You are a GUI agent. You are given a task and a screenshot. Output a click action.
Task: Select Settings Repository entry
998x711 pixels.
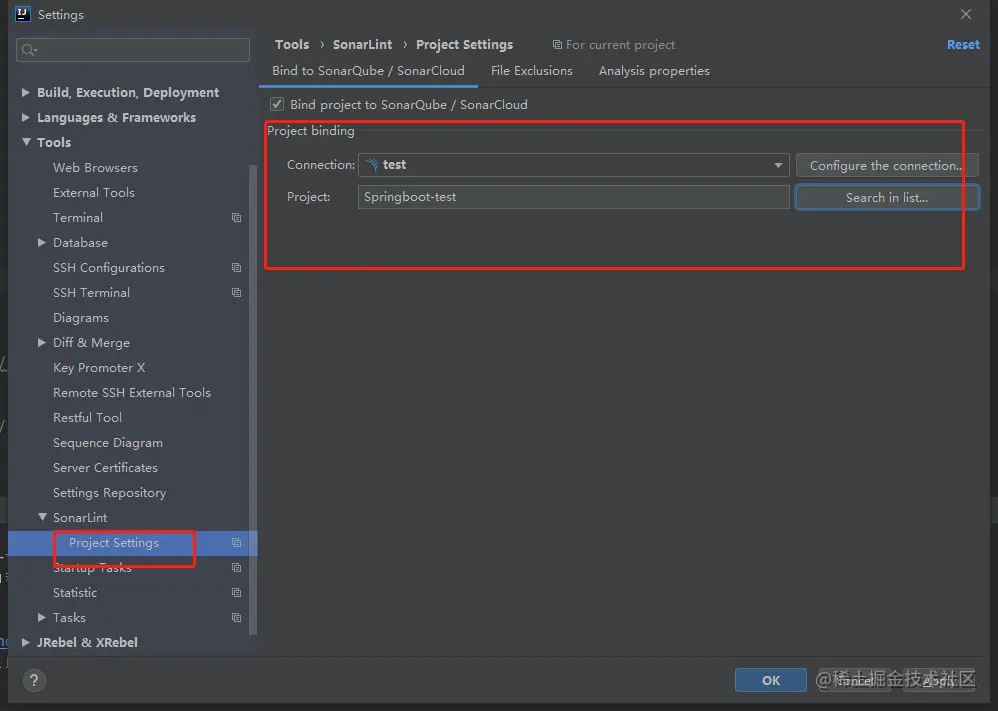click(109, 493)
